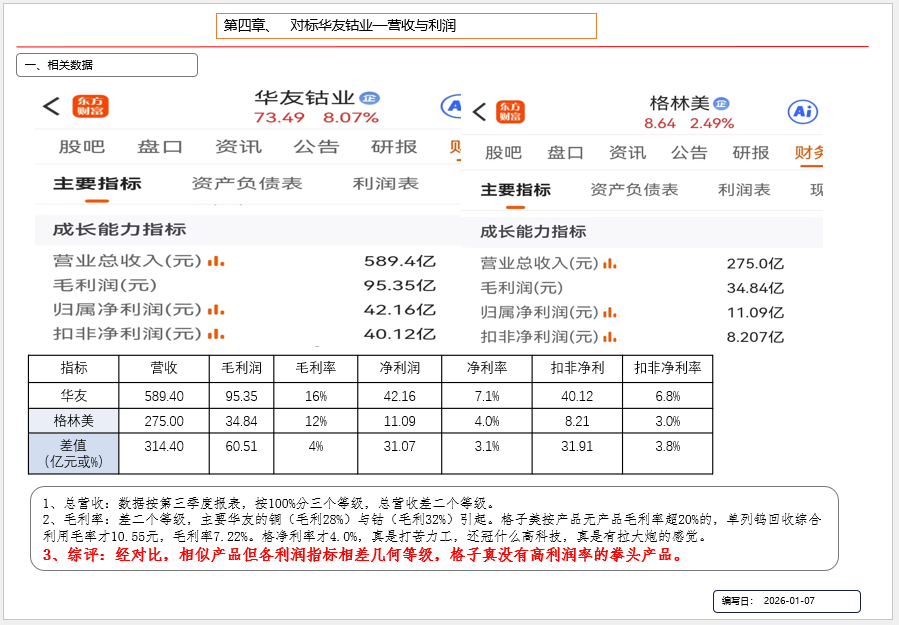The width and height of the screenshot is (899, 625).
Task: Open chart icon beside 格林美 扣非净利润
Action: click(x=610, y=337)
